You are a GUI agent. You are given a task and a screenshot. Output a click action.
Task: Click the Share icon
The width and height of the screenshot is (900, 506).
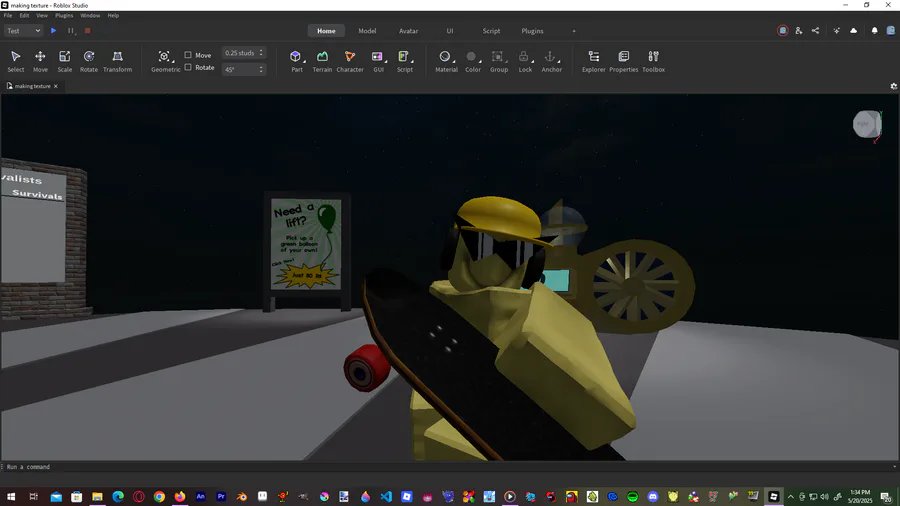click(x=815, y=31)
